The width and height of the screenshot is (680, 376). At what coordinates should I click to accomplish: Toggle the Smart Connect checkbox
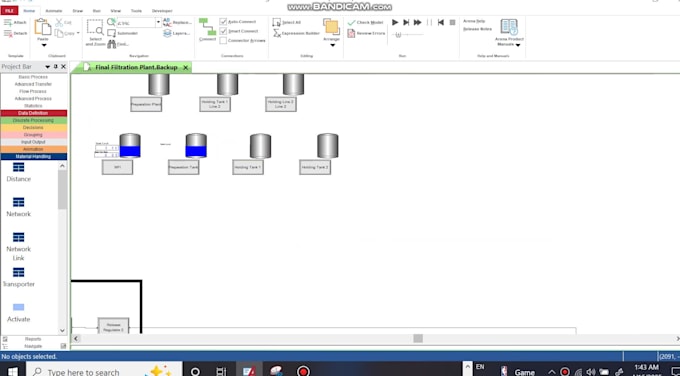pos(223,31)
